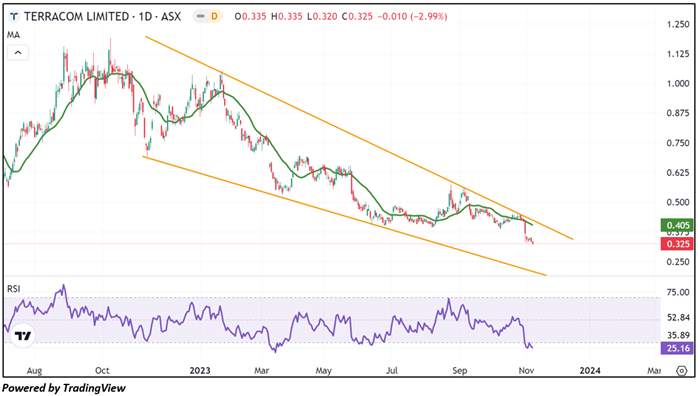Click the 0.625 price axis label
The height and width of the screenshot is (396, 698).
tap(678, 173)
